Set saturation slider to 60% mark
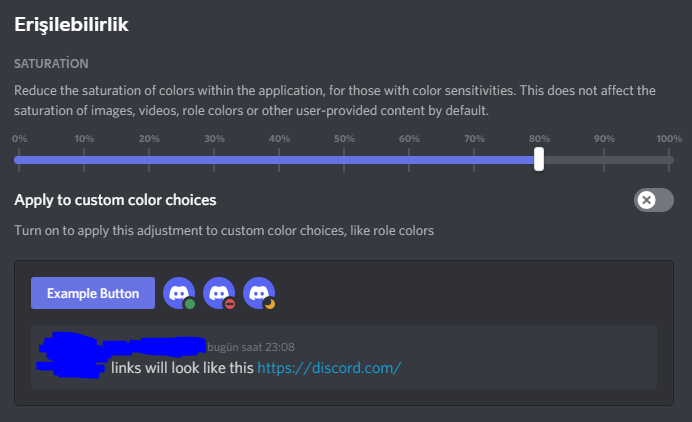 (x=409, y=159)
